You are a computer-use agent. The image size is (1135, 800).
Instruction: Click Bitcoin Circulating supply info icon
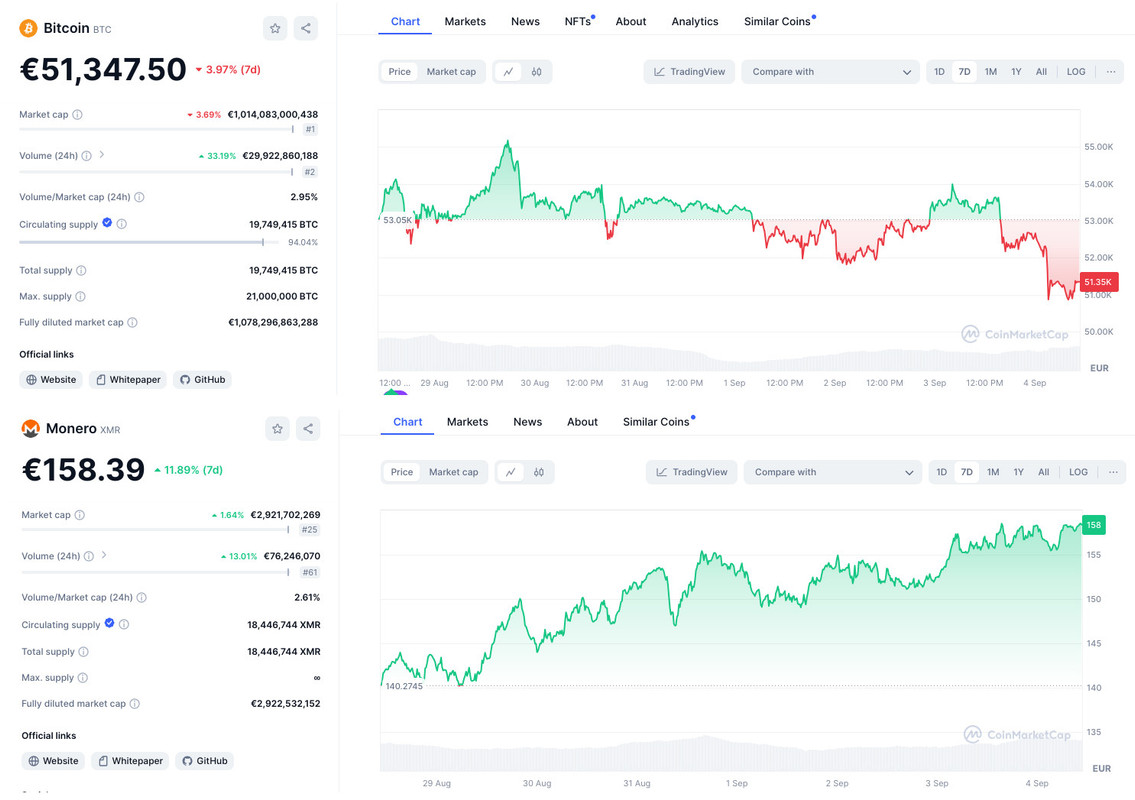tap(122, 224)
